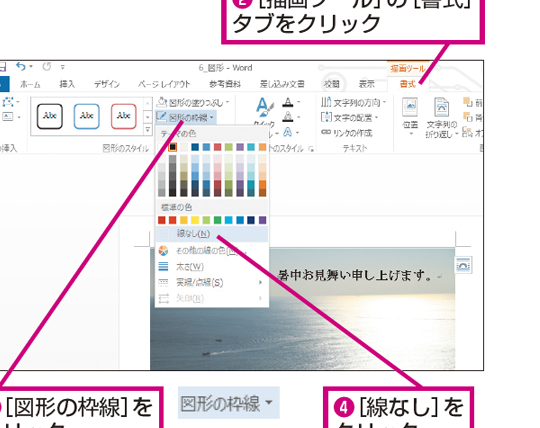
Task: Apply the blue-outlined Abc shape style
Action: pos(86,116)
